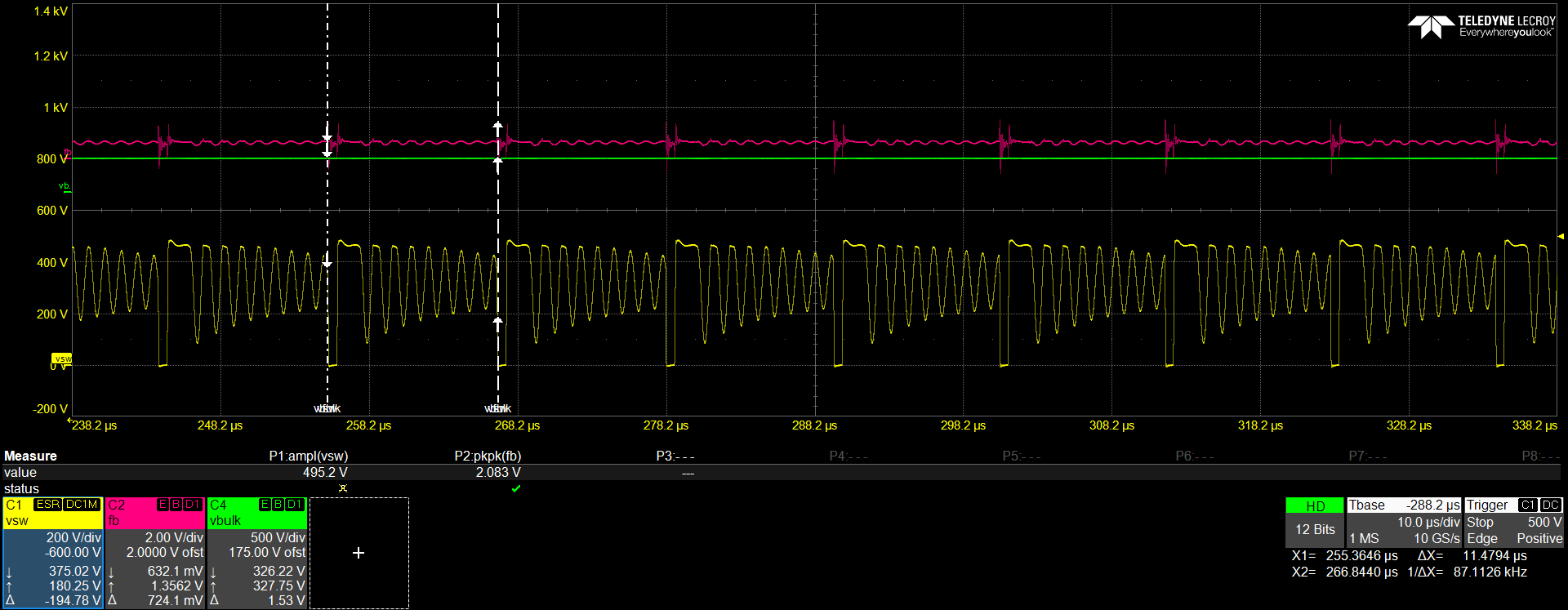Click the Stop trigger mode label
The width and height of the screenshot is (1568, 610).
[x=1480, y=522]
